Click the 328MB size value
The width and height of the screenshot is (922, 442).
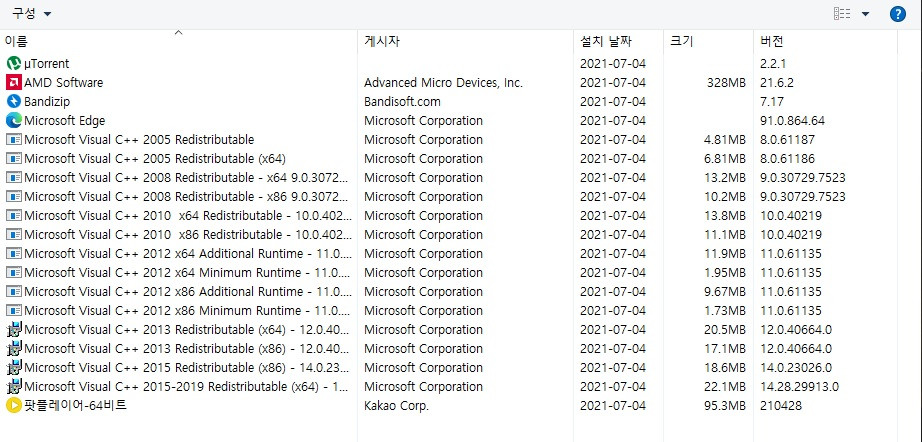coord(726,82)
